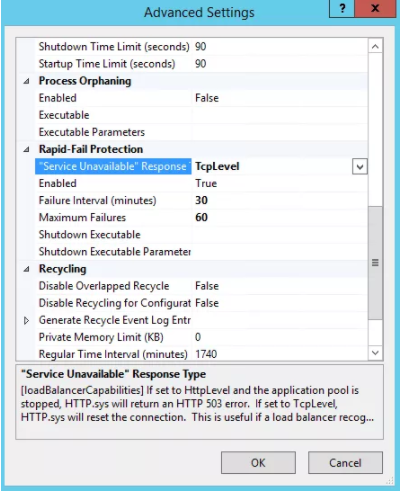The image size is (400, 491).
Task: Open the TcpLevel response type dropdown
Action: pyautogui.click(x=360, y=166)
